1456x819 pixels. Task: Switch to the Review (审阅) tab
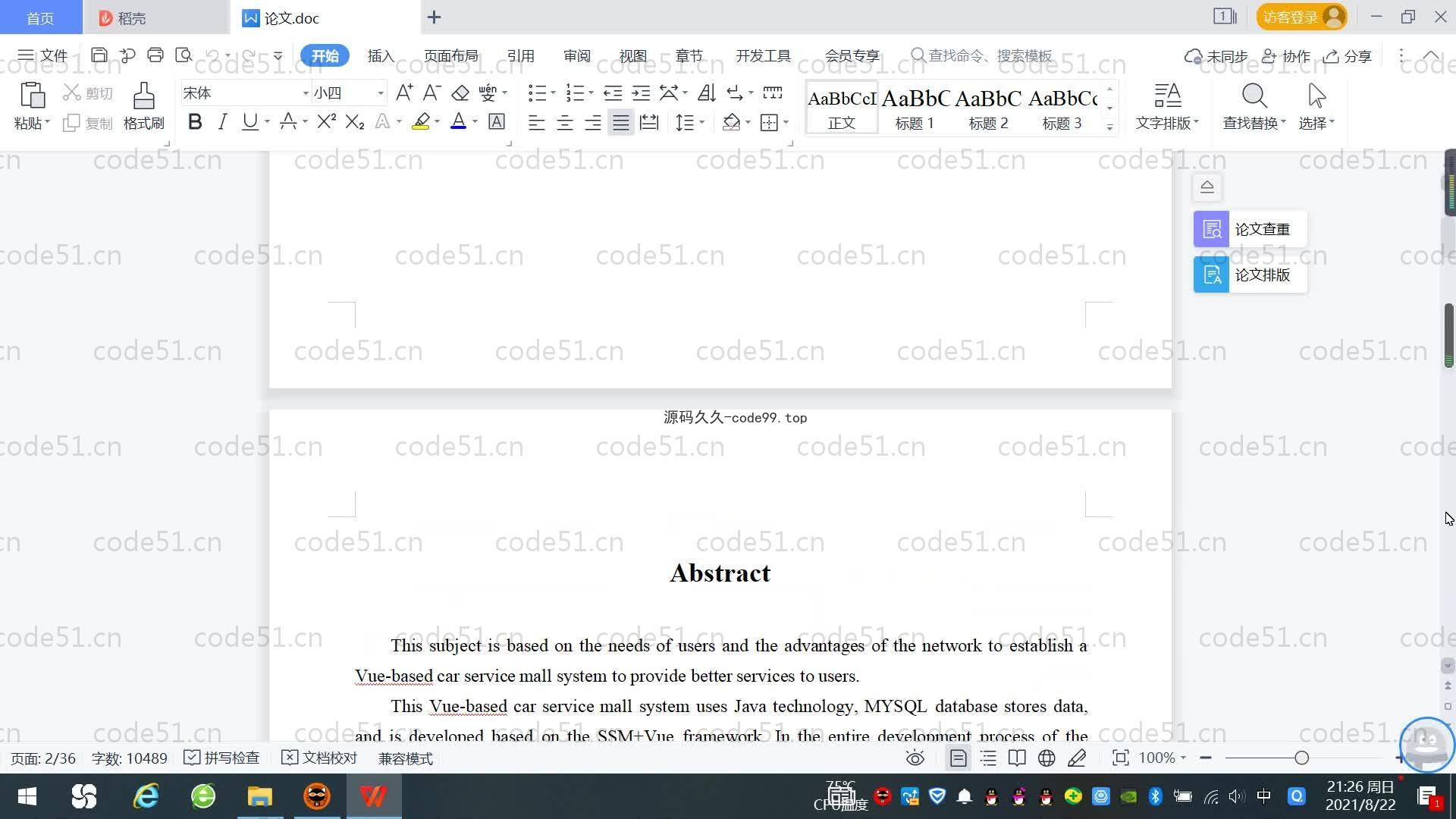click(x=576, y=55)
